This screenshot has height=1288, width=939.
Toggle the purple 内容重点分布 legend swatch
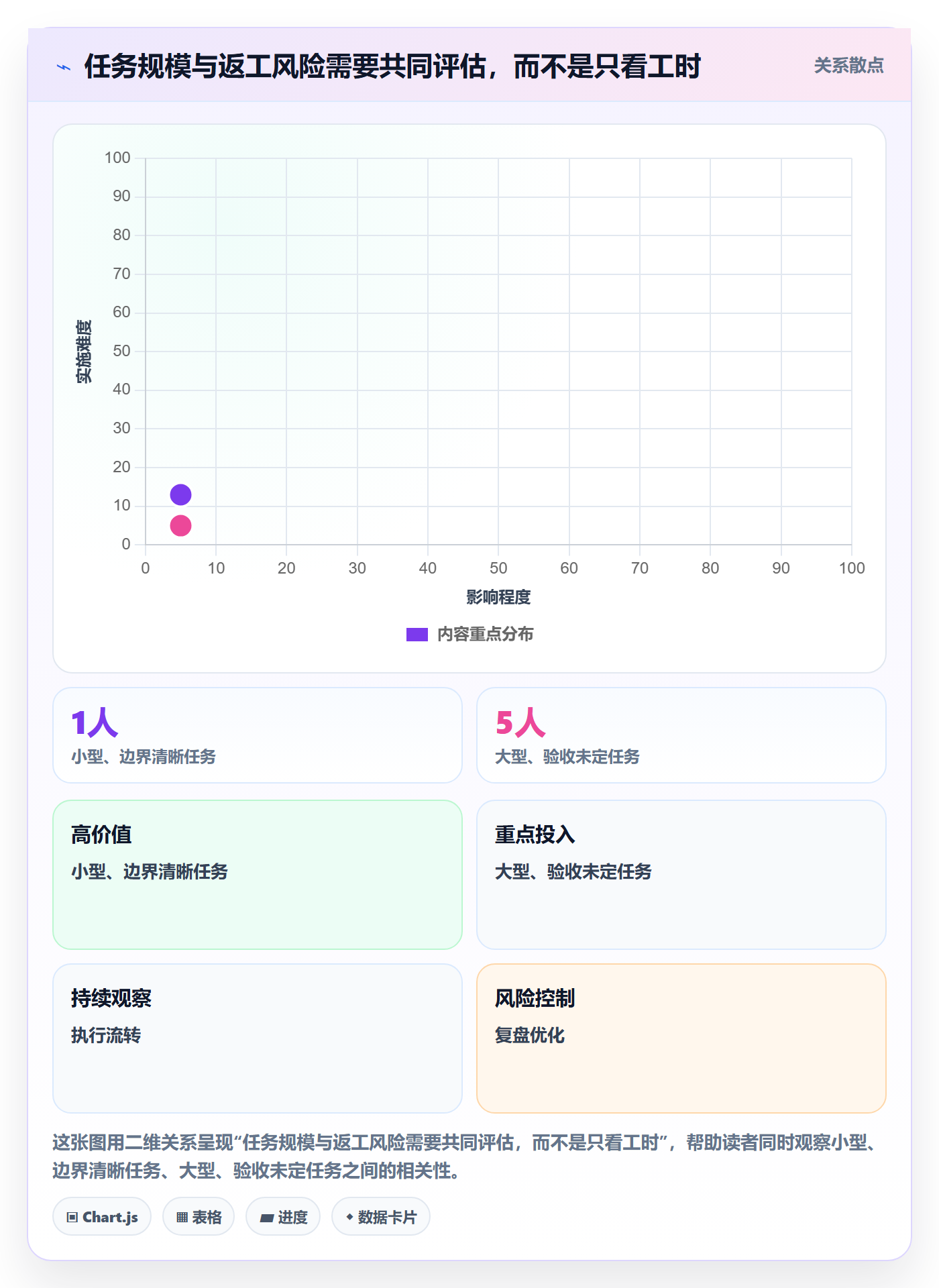pyautogui.click(x=417, y=635)
